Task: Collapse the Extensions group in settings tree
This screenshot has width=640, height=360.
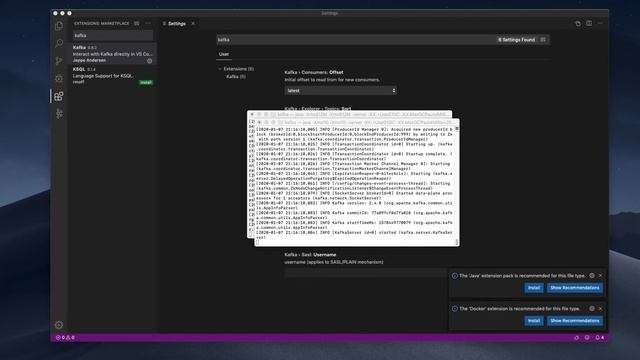Action: (220, 69)
